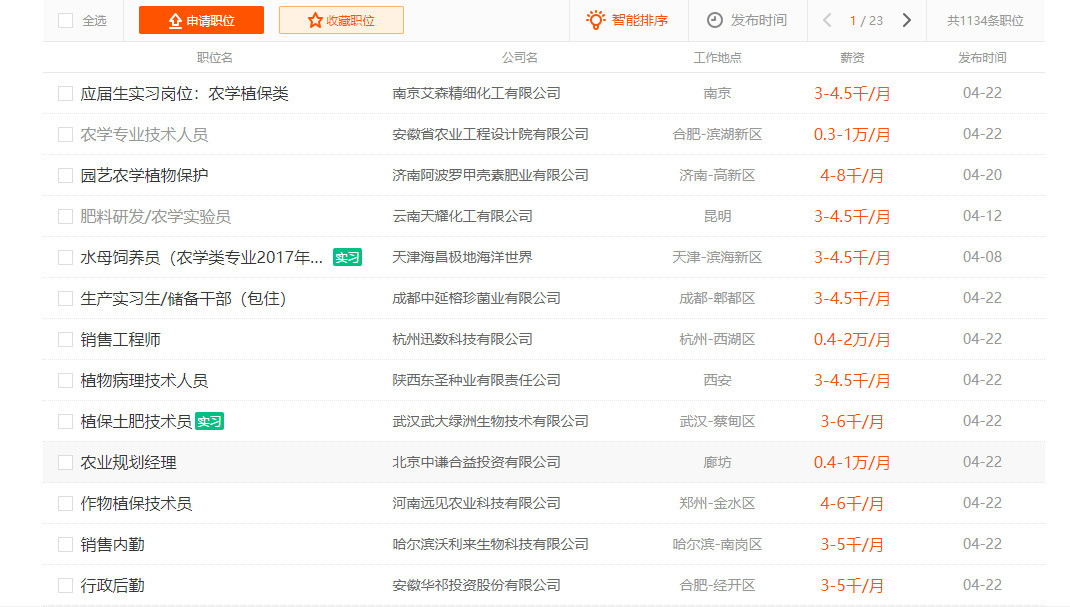Screen dimensions: 1070x607
Task: Check box for 水母饲养员 row
Action: coord(66,257)
